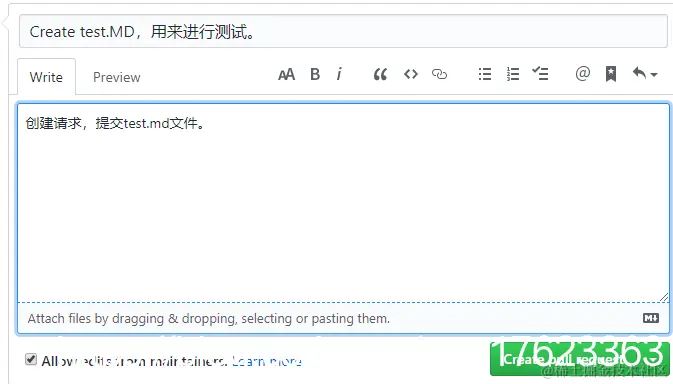This screenshot has width=673, height=384.
Task: Focus the pull request title field
Action: [x=343, y=32]
